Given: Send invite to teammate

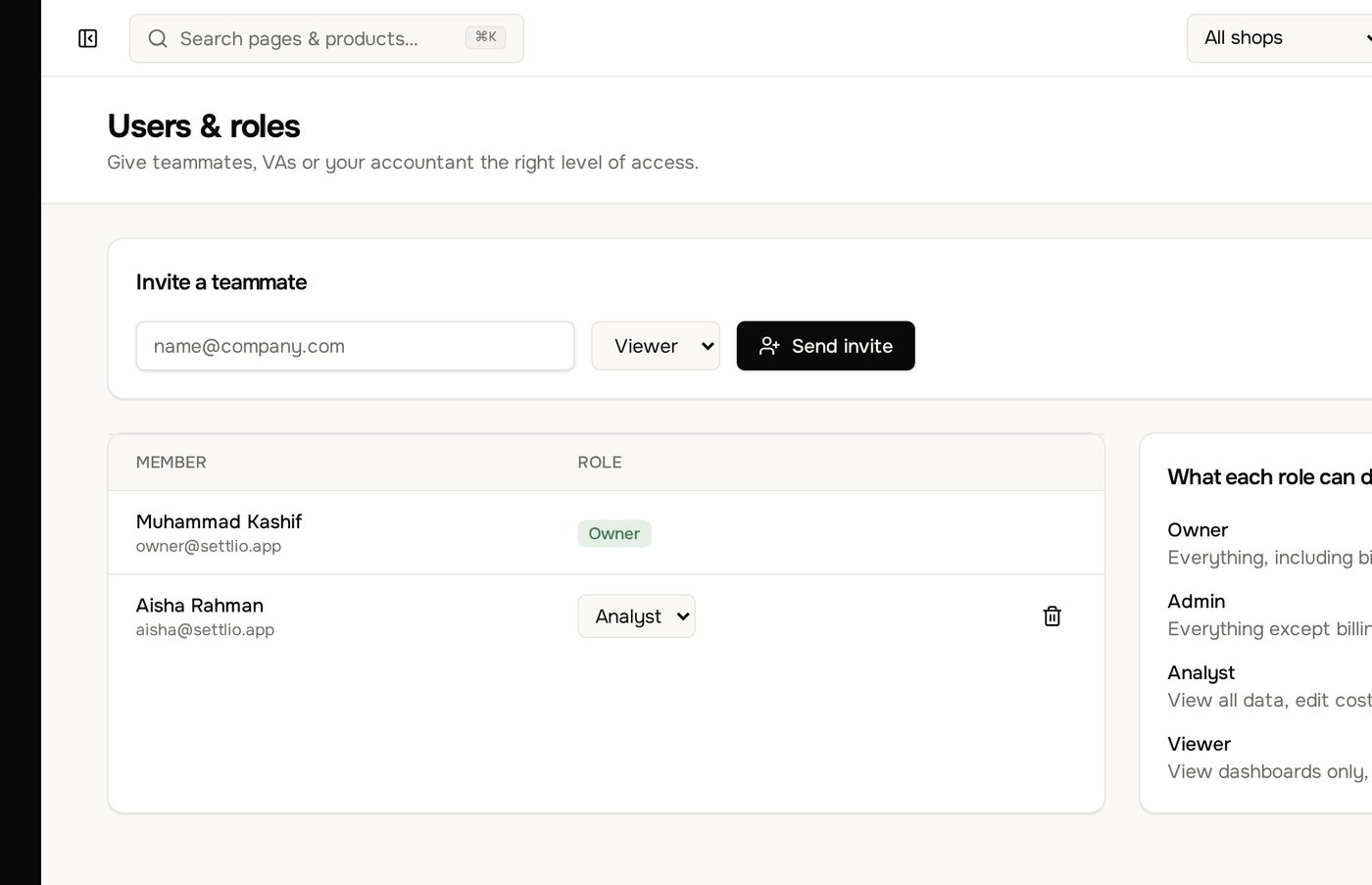Looking at the screenshot, I should coord(825,346).
